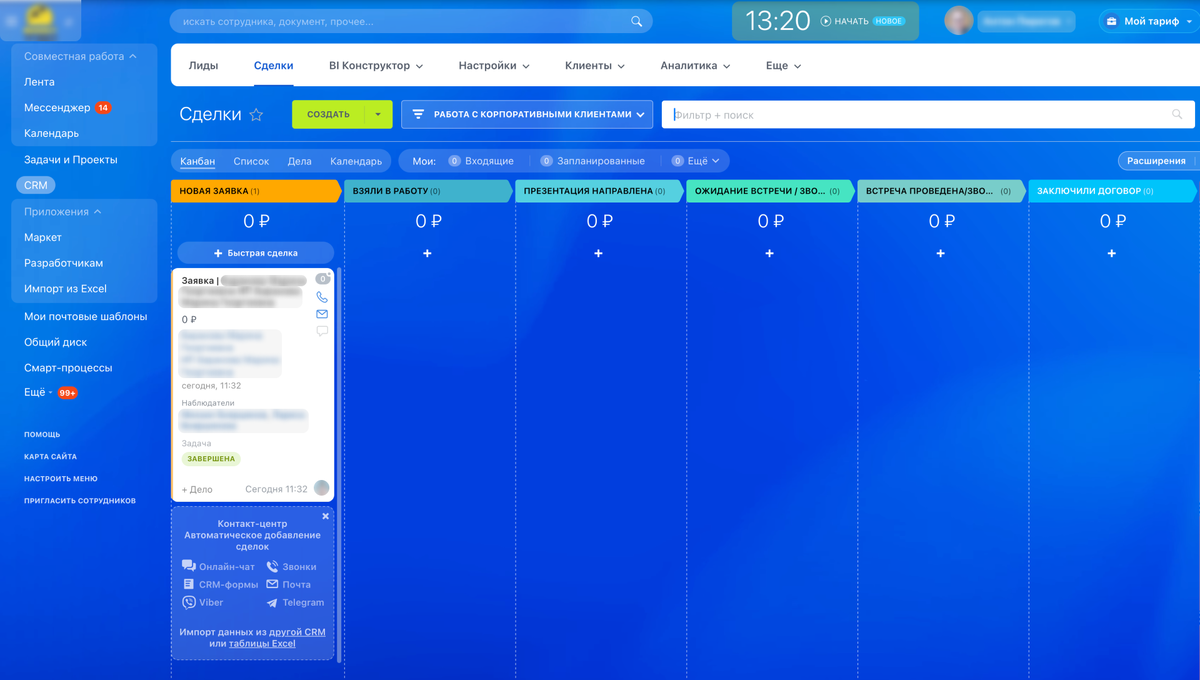The image size is (1200, 680).
Task: Expand the Клиенты menu
Action: coord(595,66)
